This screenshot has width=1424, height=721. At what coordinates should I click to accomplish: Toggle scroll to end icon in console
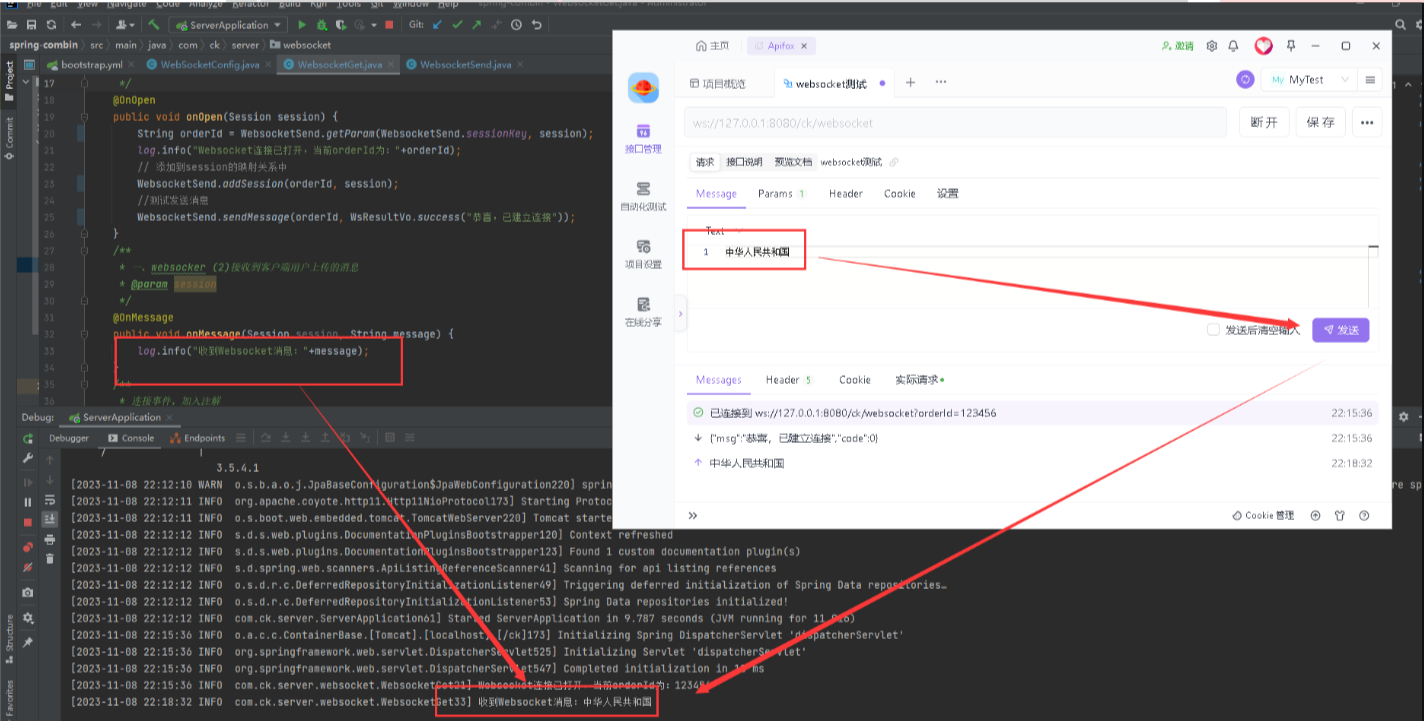pos(50,519)
